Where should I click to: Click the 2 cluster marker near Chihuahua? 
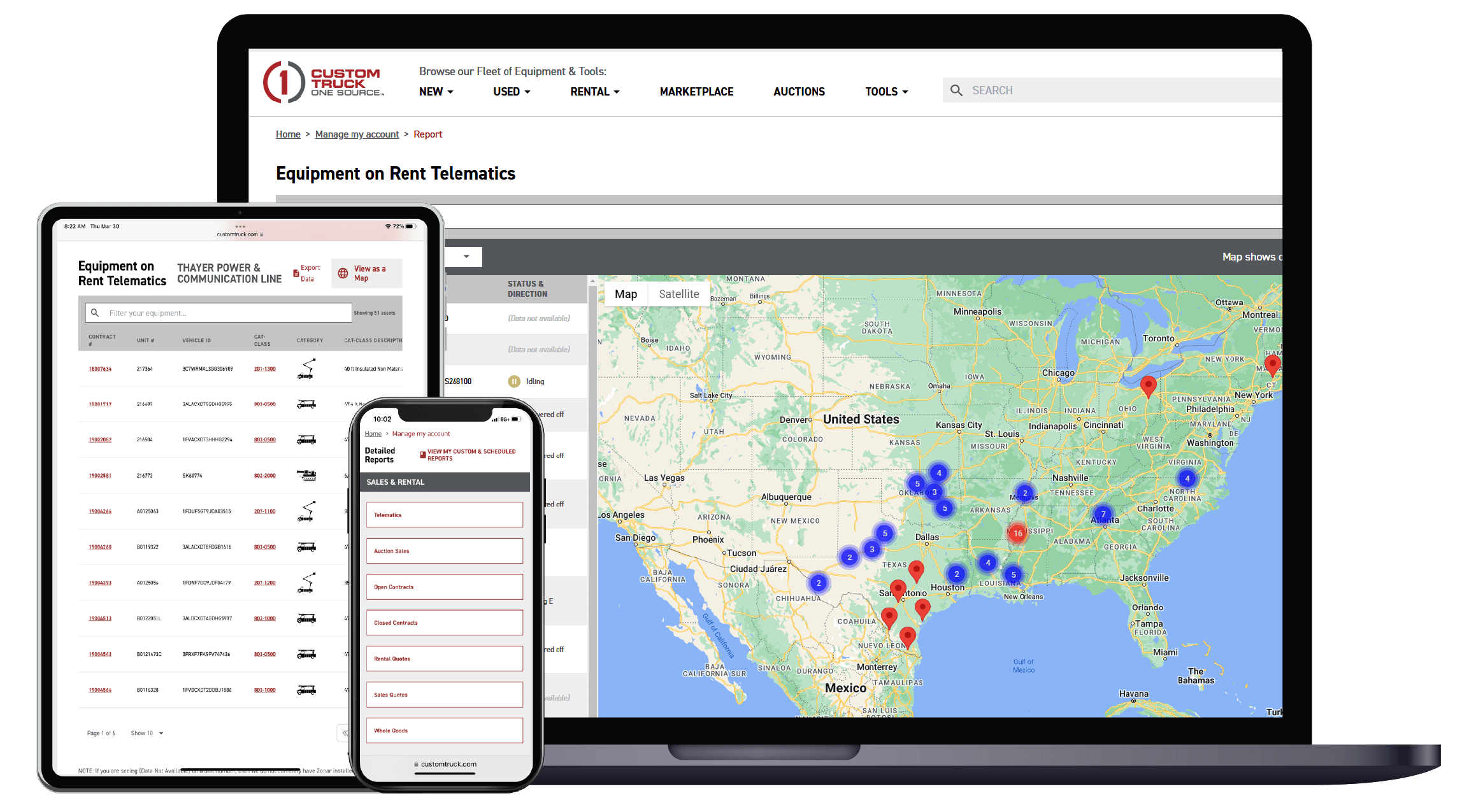pos(819,583)
